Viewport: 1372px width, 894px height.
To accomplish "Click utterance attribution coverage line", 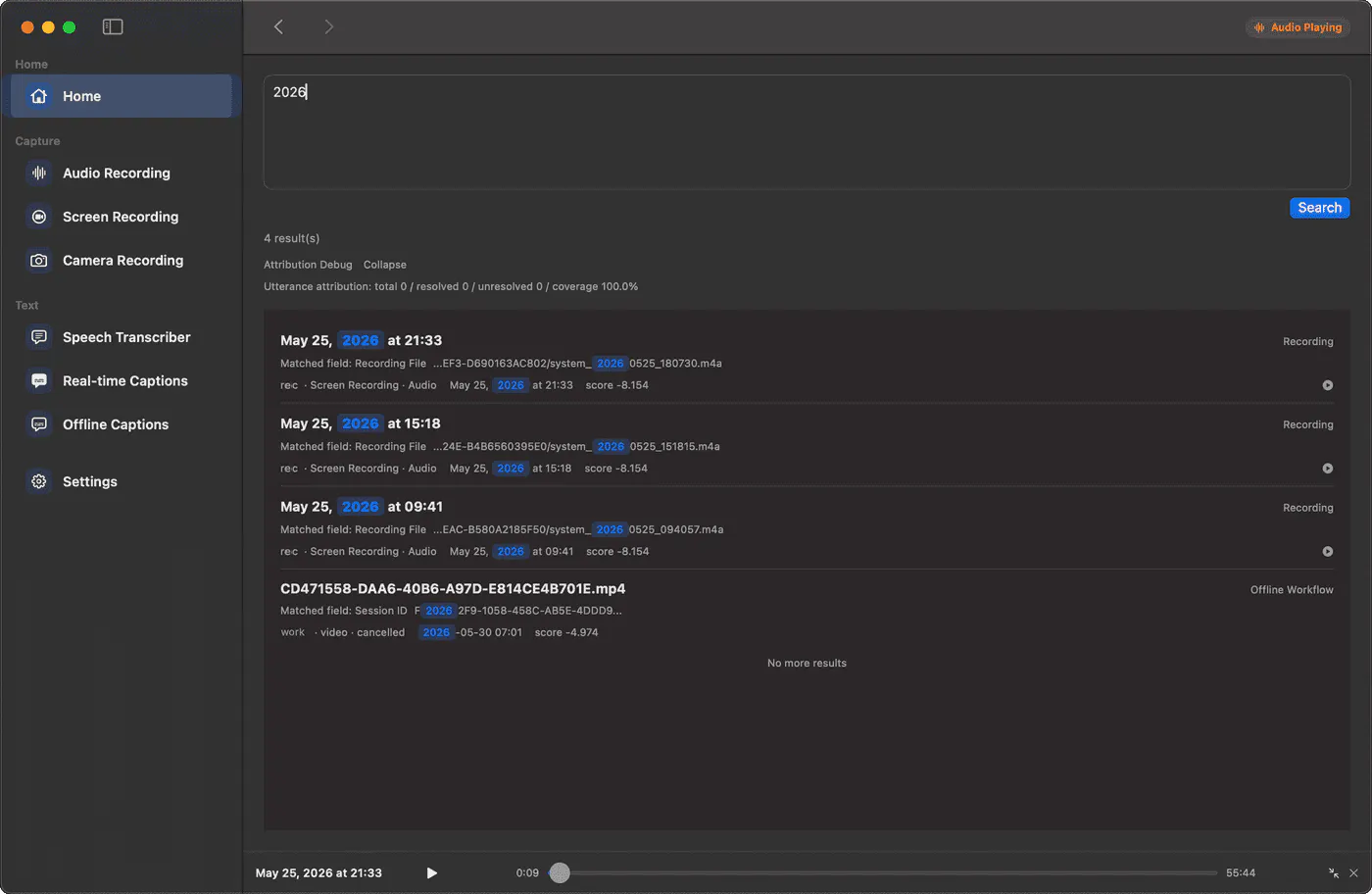I will coord(451,287).
